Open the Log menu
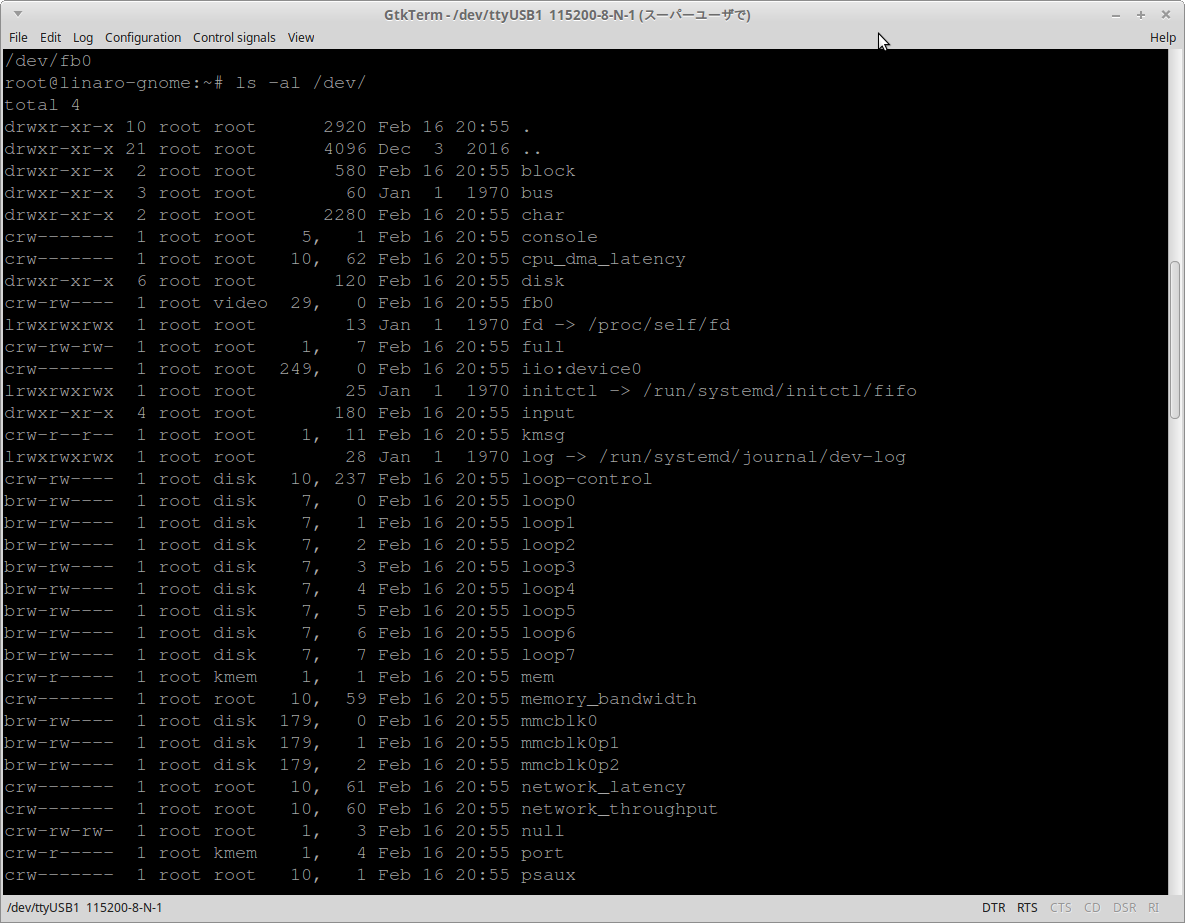 [82, 37]
